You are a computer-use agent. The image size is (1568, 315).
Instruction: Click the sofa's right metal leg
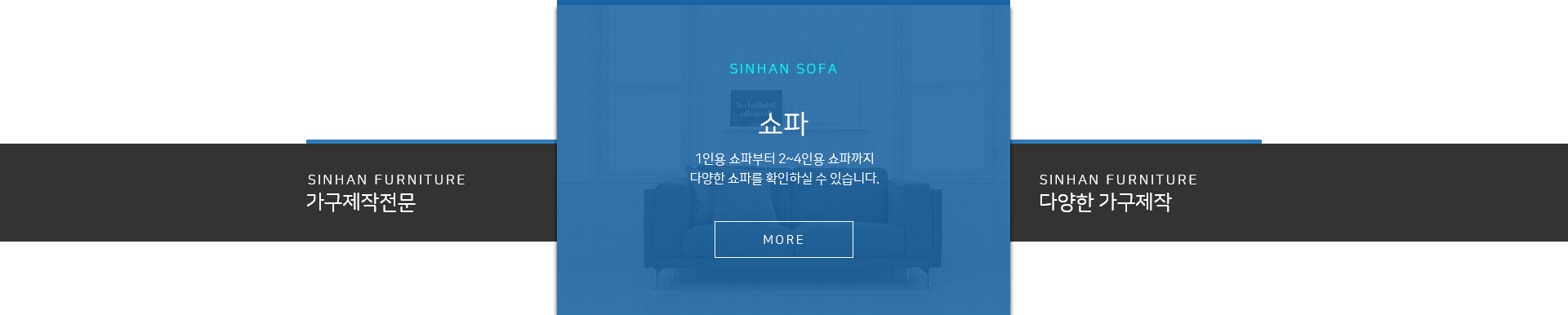click(x=927, y=277)
